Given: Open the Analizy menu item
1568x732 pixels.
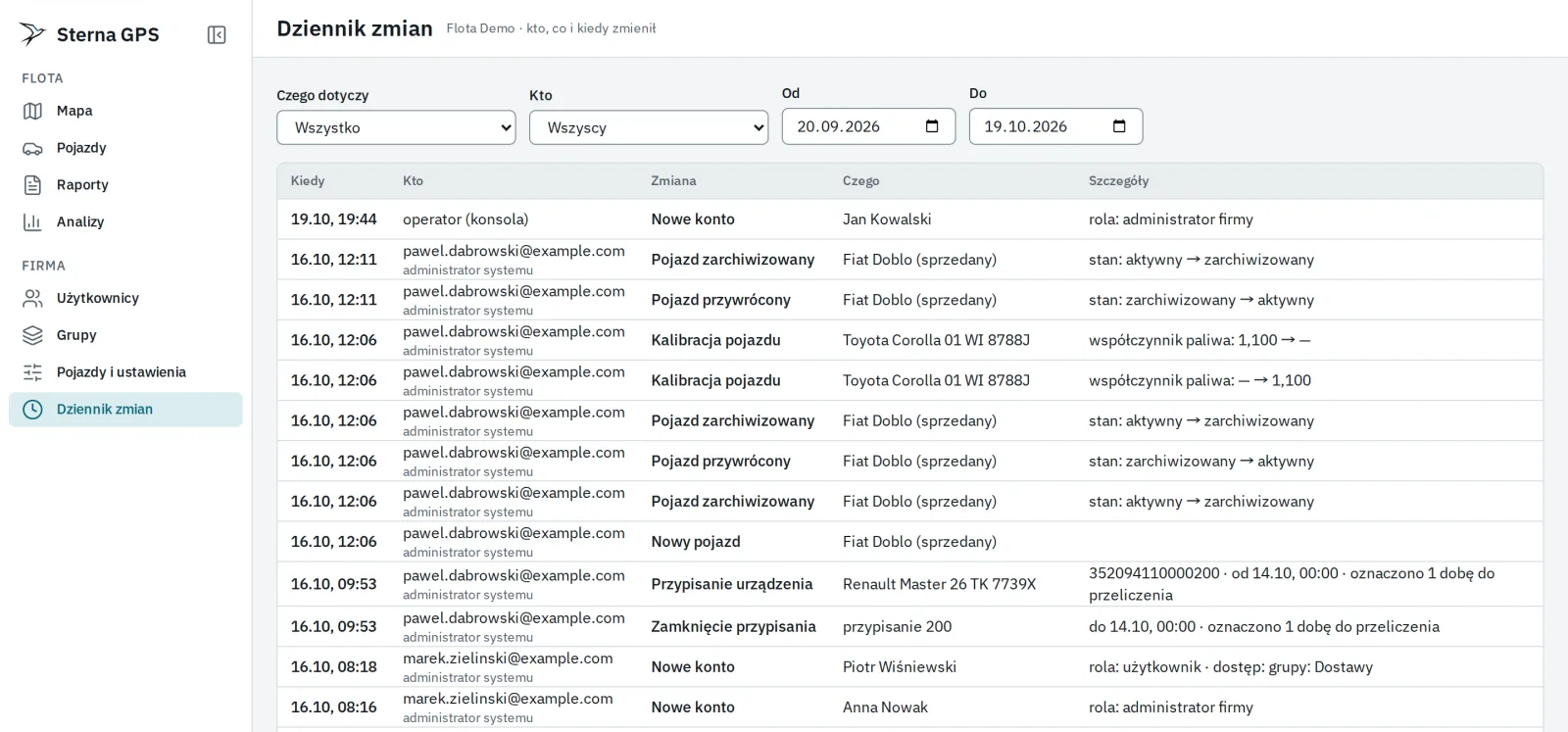Looking at the screenshot, I should (x=125, y=222).
